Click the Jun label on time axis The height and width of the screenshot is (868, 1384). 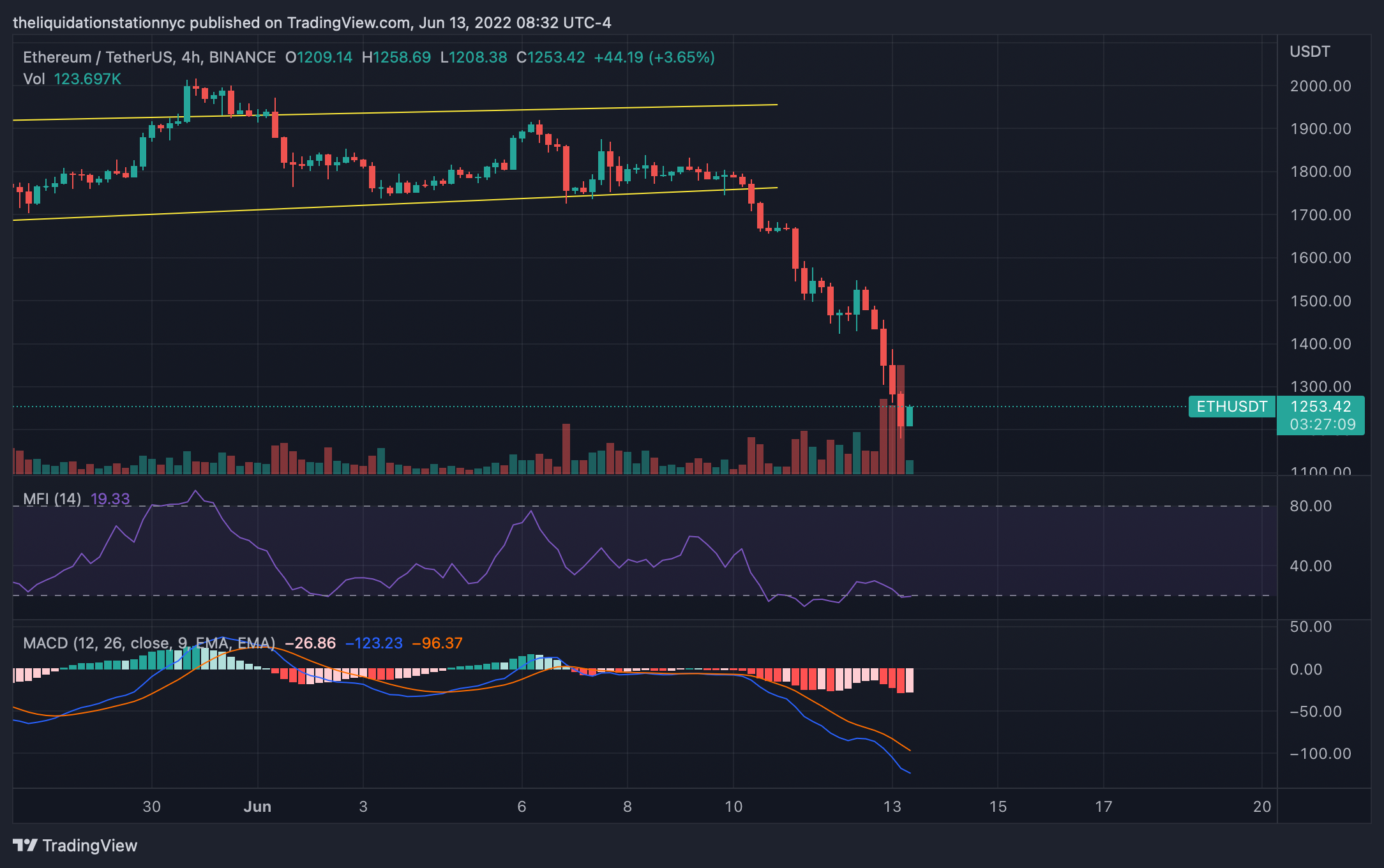(x=257, y=807)
